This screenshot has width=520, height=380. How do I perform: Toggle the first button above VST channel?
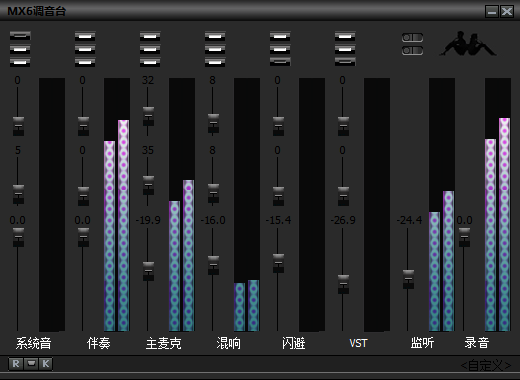click(x=345, y=36)
